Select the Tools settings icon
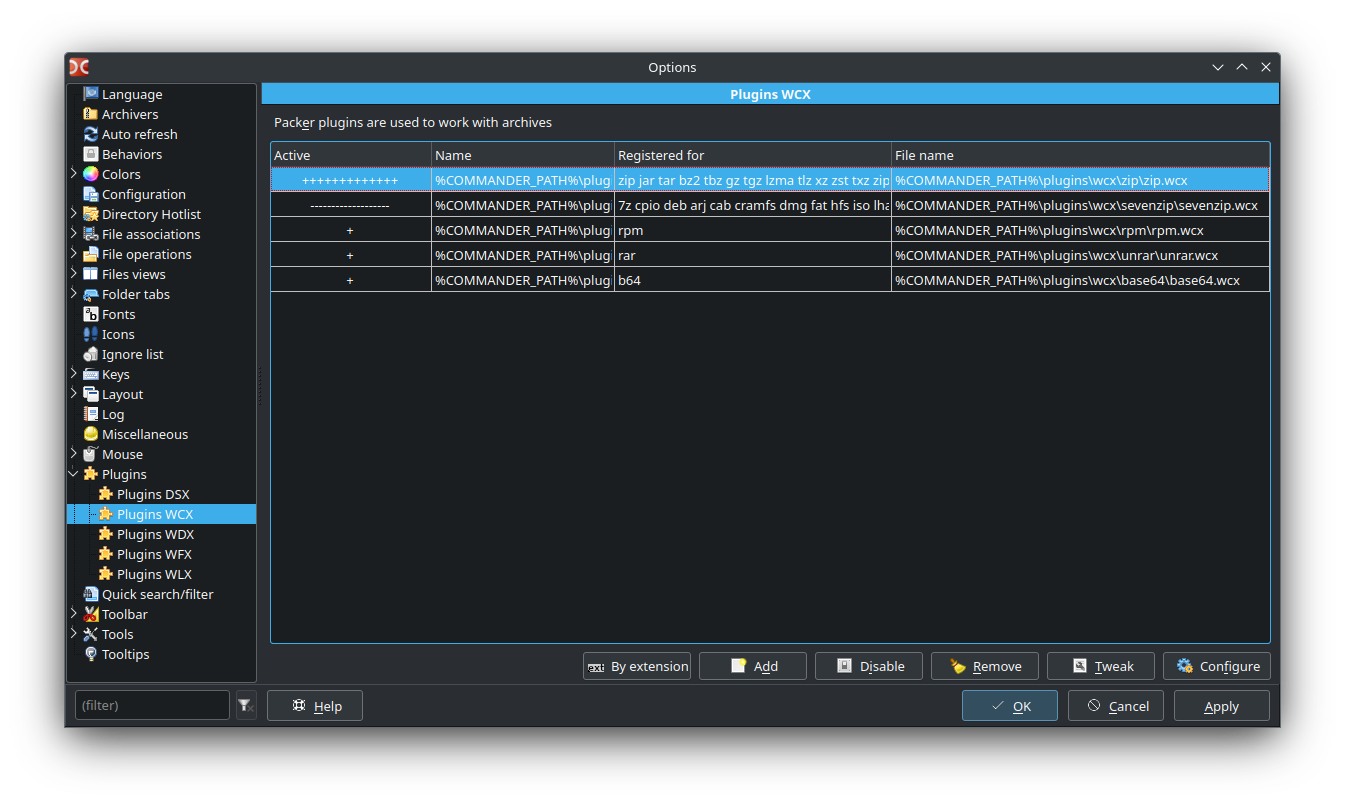Image resolution: width=1345 pixels, height=804 pixels. pos(89,634)
